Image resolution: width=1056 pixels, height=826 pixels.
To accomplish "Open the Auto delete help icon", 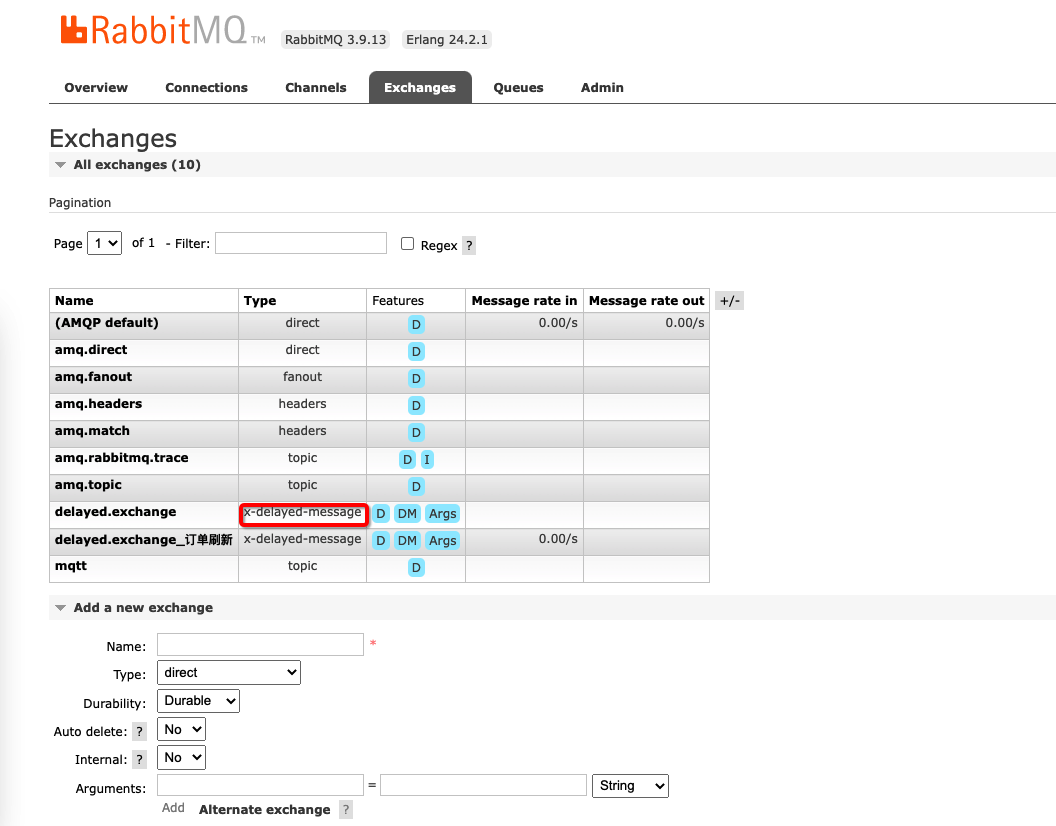I will tap(139, 732).
